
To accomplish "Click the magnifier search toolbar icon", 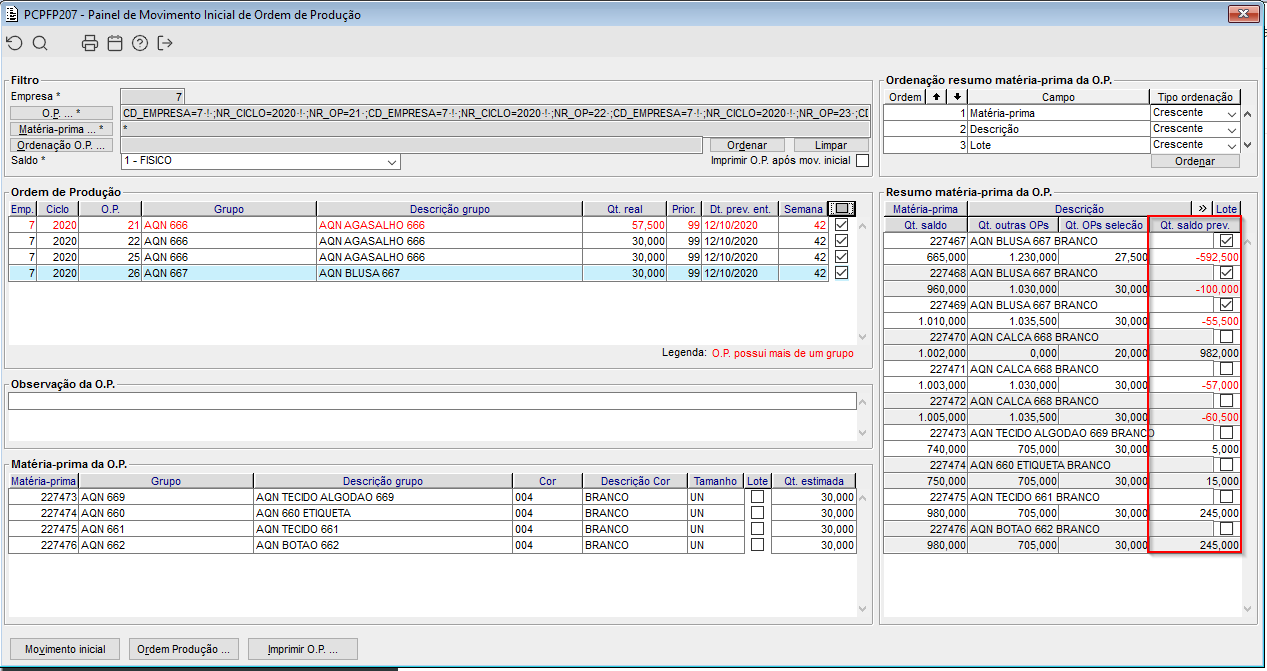I will (40, 43).
